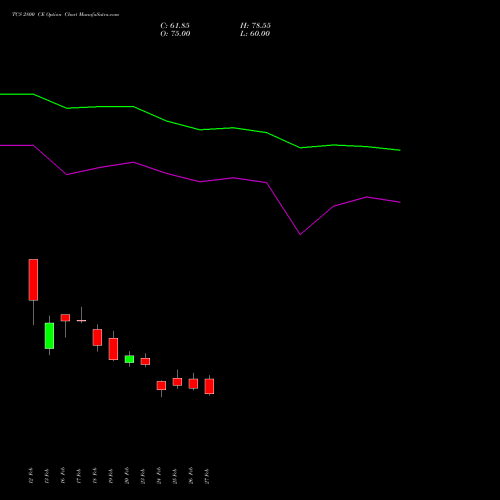Select the 24 Feb date label
This screenshot has height=500, width=500.
click(159, 476)
